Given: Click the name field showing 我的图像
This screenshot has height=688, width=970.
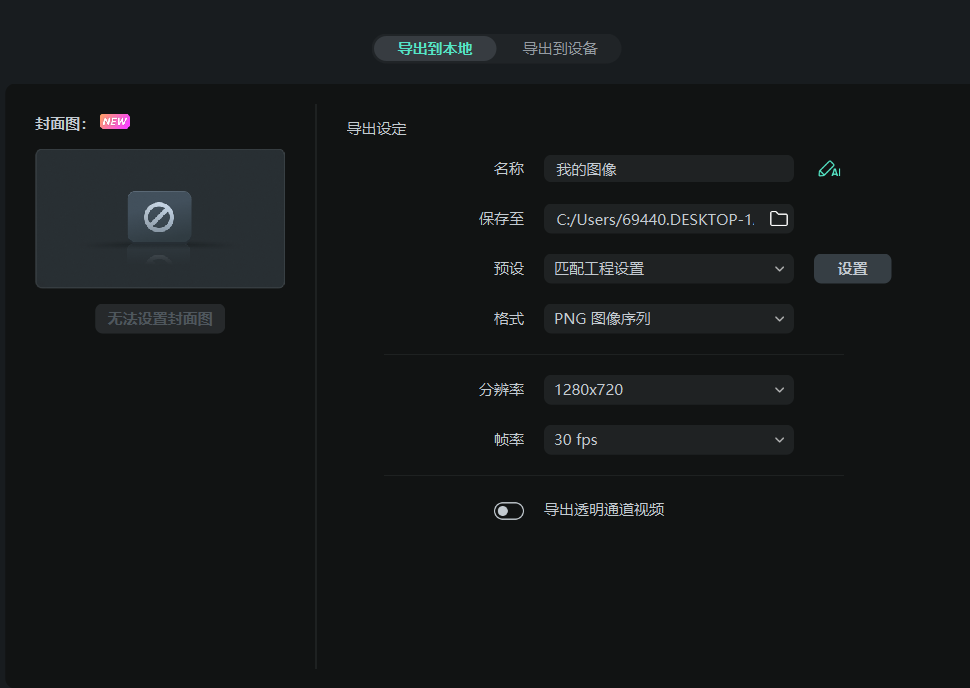Looking at the screenshot, I should 668,168.
